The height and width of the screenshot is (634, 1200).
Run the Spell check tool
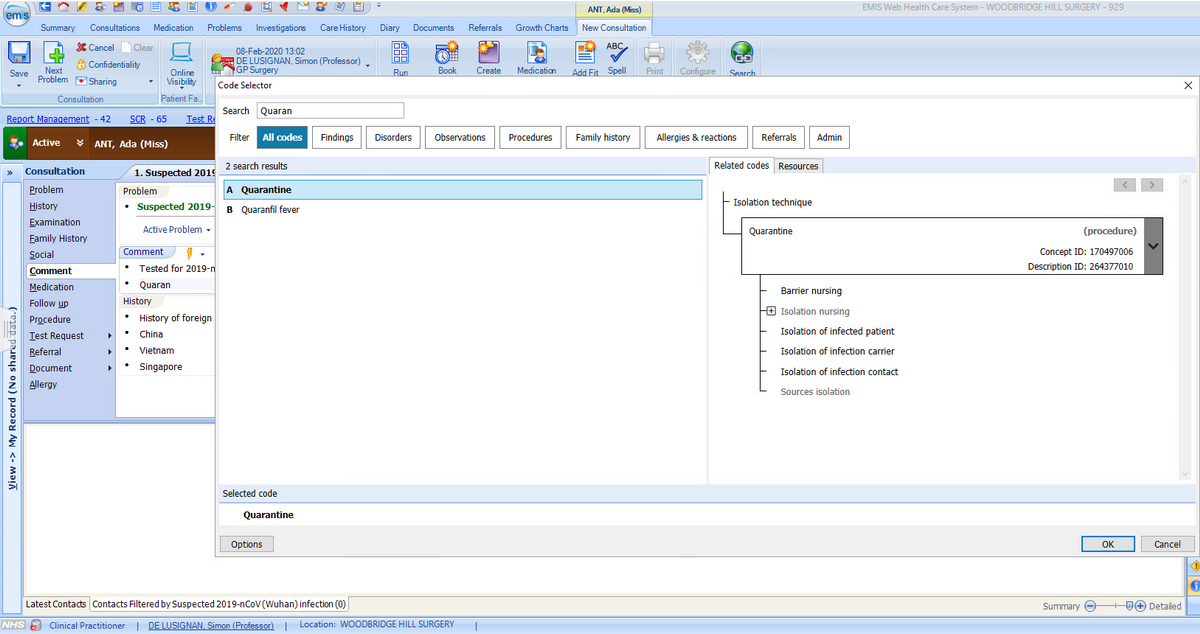pos(617,59)
